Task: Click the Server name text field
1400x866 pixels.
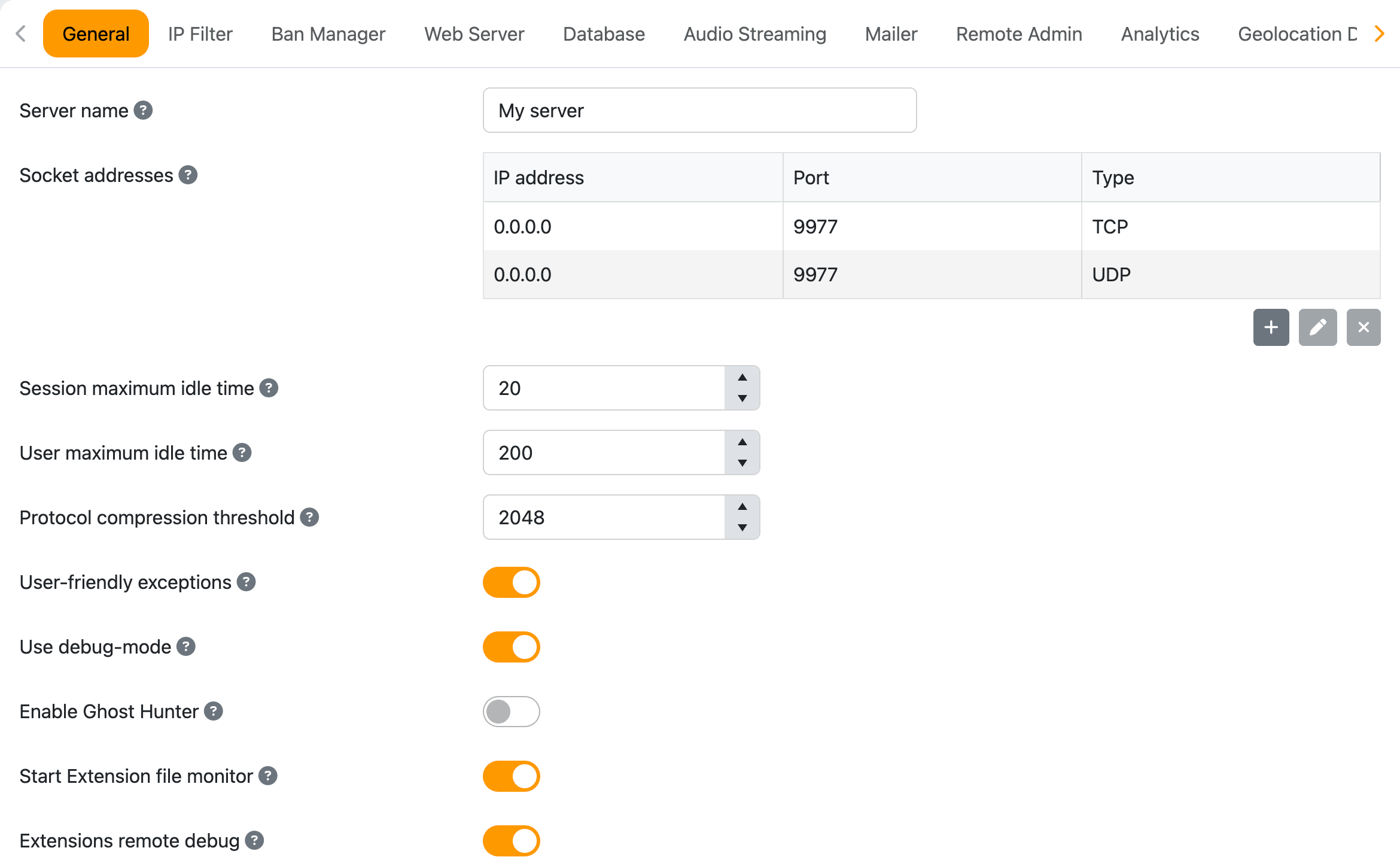Action: tap(699, 110)
